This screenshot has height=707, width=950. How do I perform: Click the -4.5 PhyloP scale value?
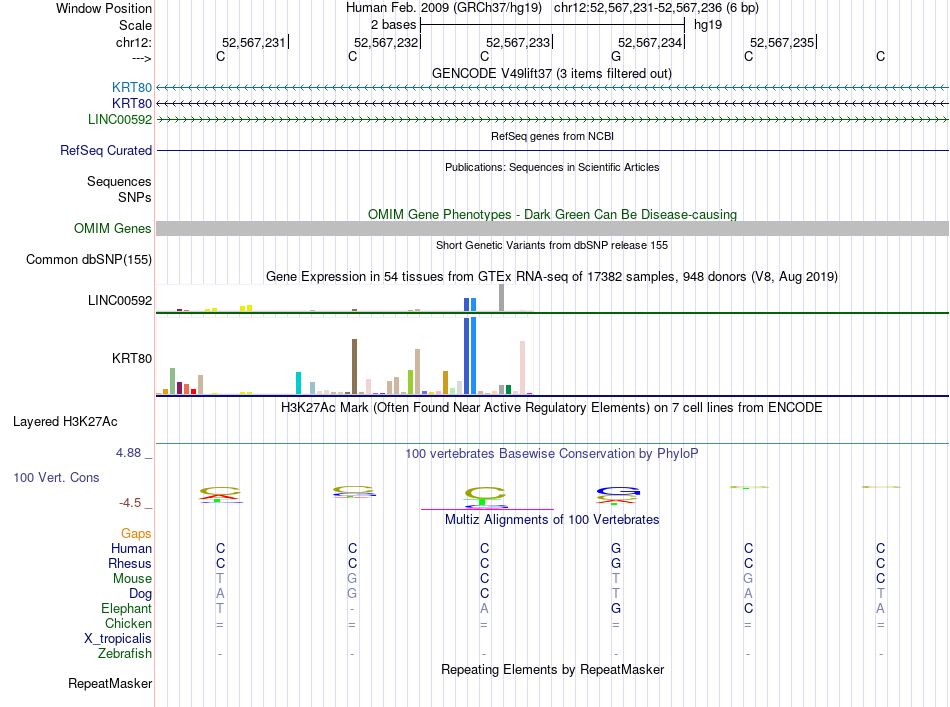click(x=130, y=503)
